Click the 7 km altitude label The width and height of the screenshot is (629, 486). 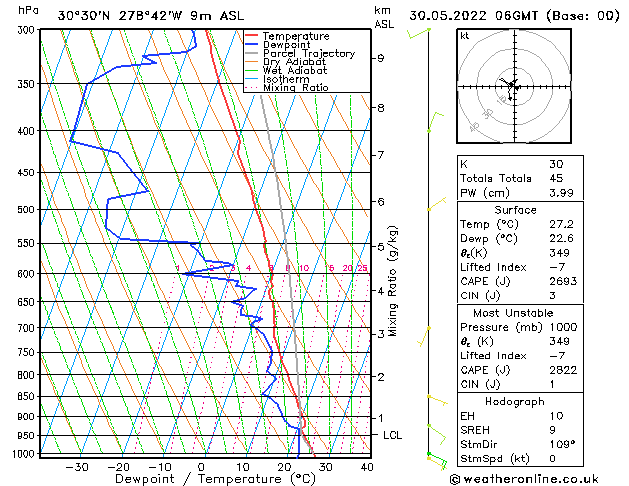(x=380, y=155)
